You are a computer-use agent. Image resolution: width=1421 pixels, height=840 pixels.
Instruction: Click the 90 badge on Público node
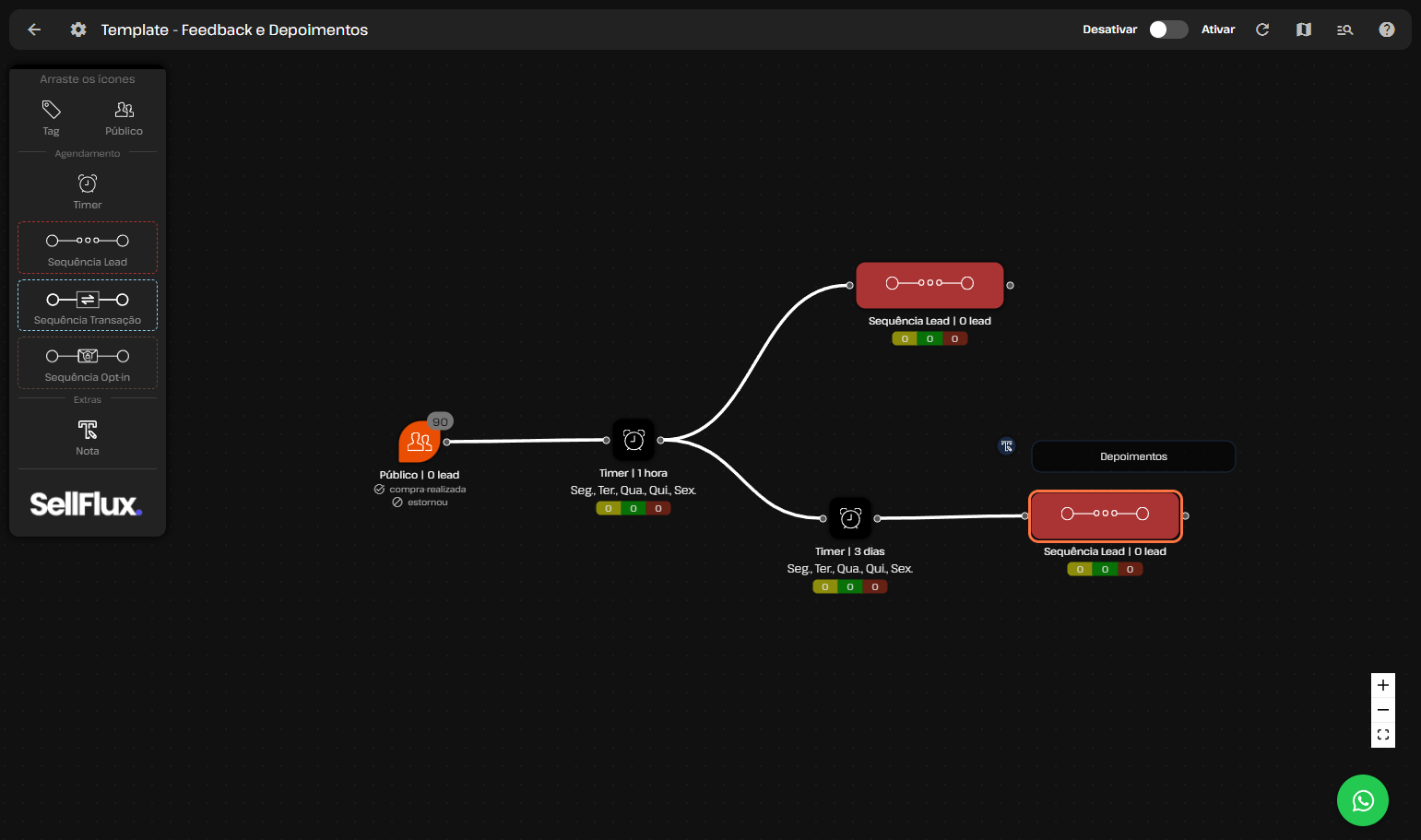[441, 421]
